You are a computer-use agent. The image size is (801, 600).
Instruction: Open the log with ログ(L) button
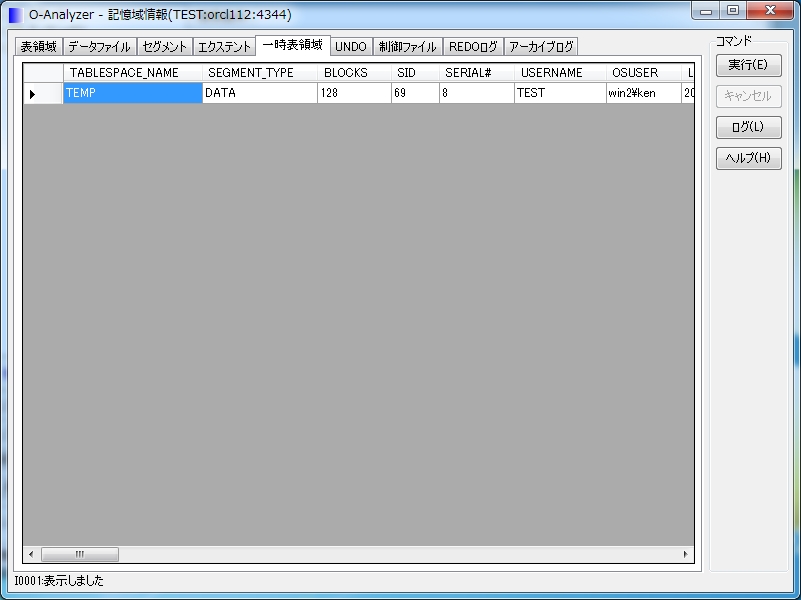click(748, 127)
